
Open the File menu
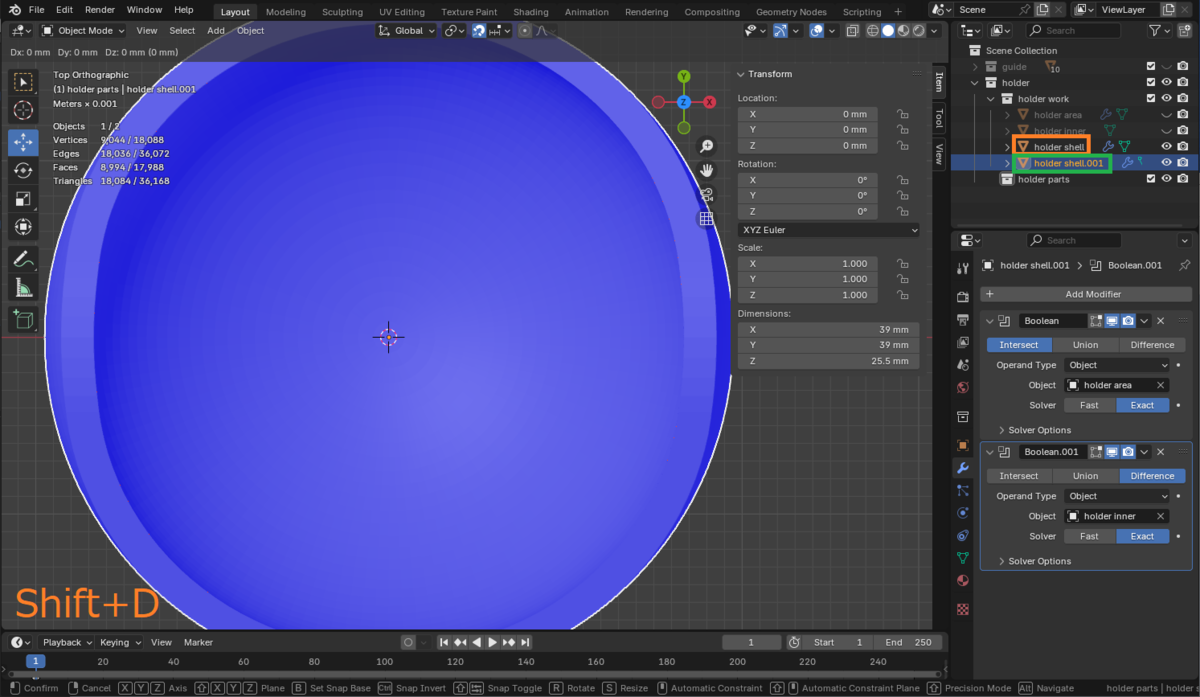tap(36, 10)
